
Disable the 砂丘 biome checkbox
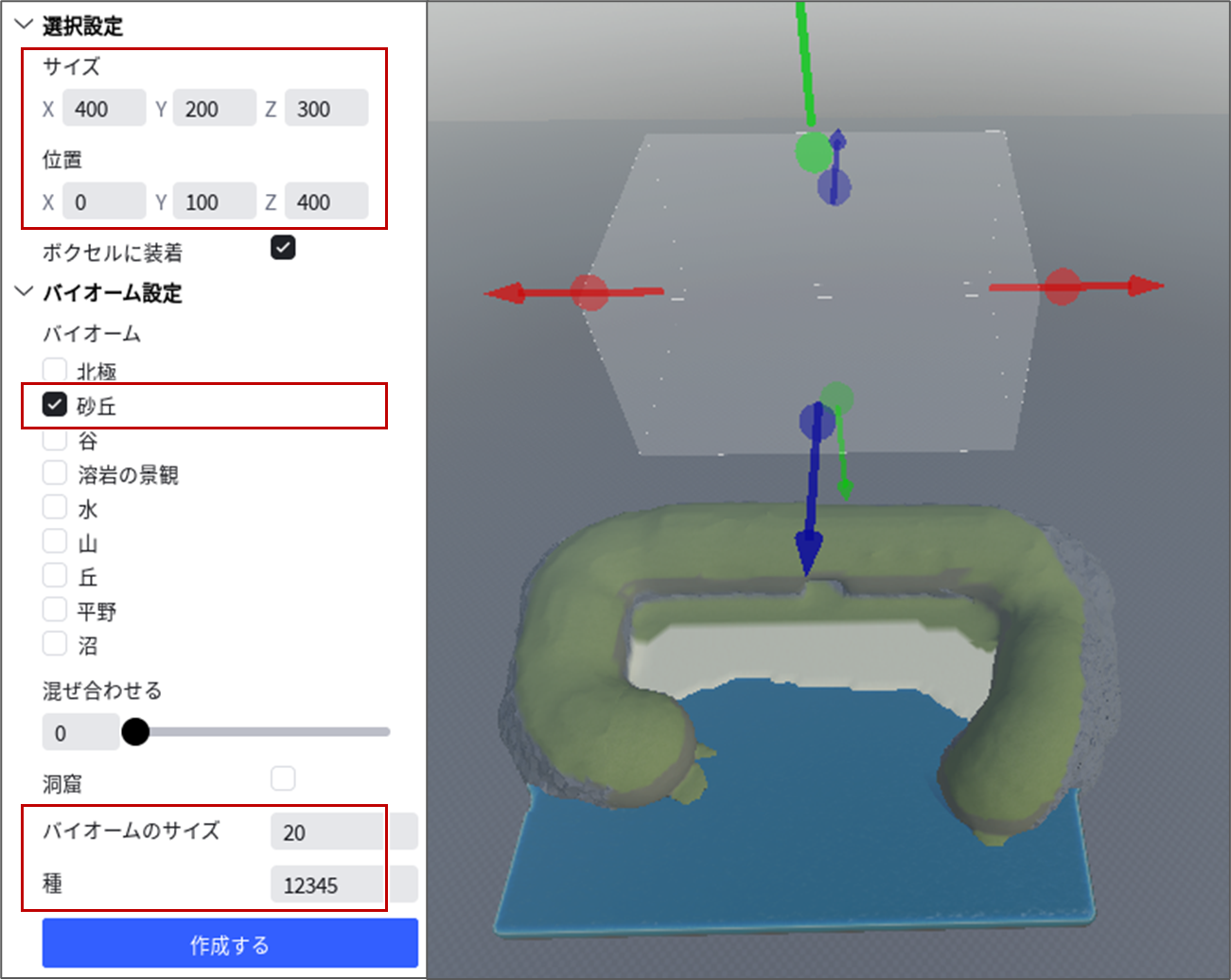tap(55, 405)
